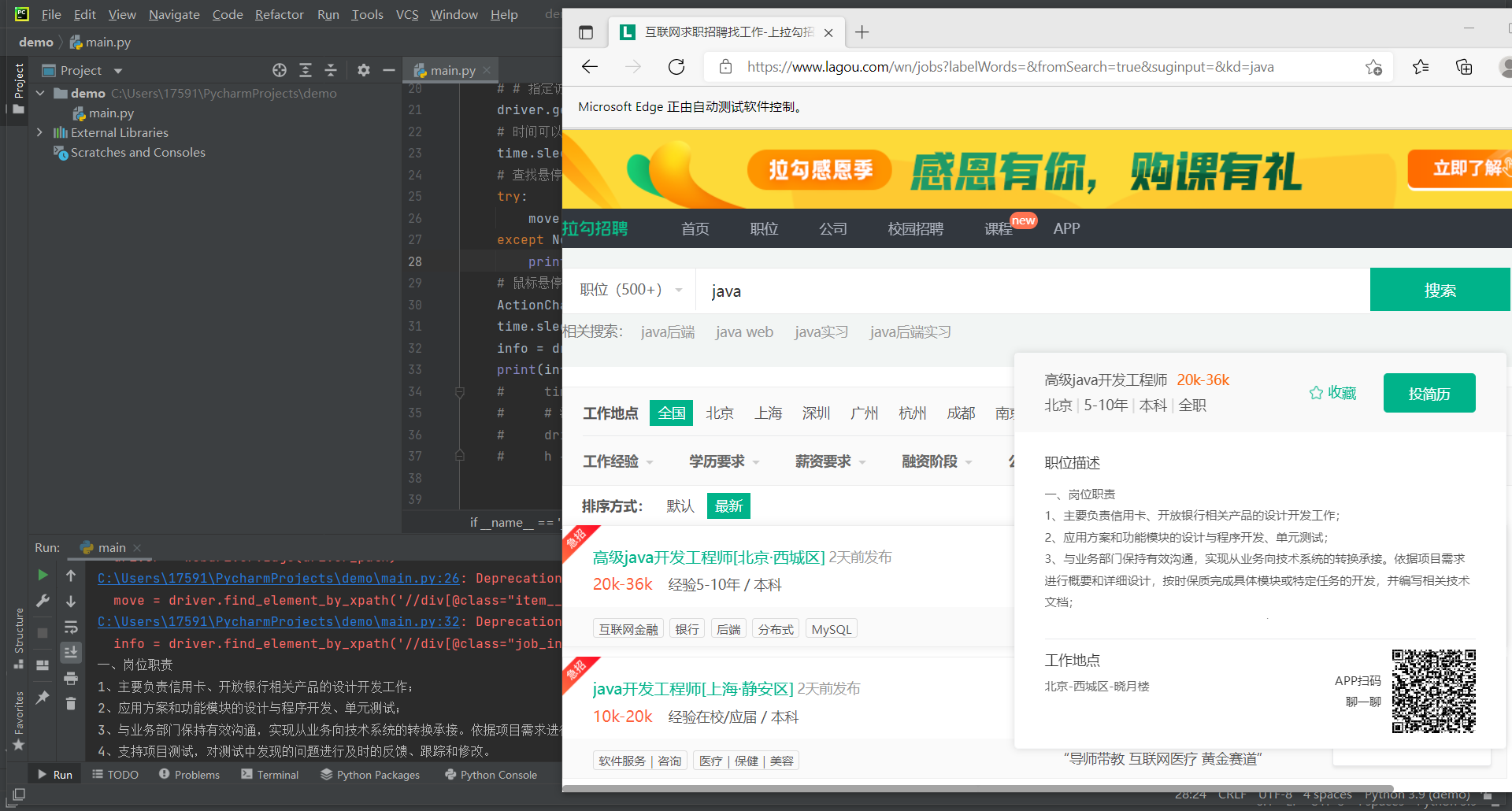
Task: Open the Refactor menu
Action: tap(279, 14)
